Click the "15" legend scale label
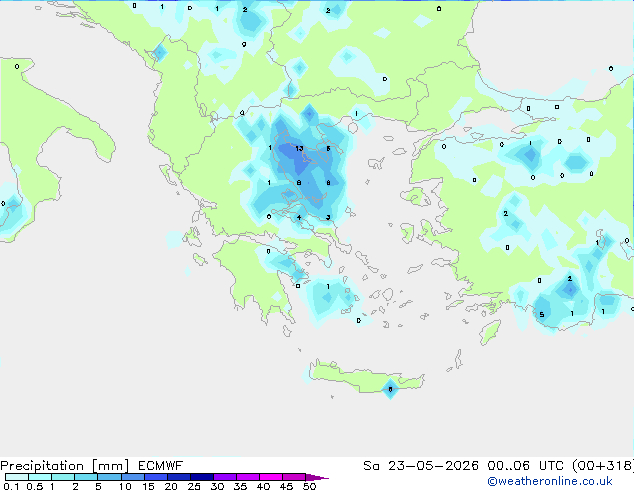634x490 pixels. [x=148, y=486]
